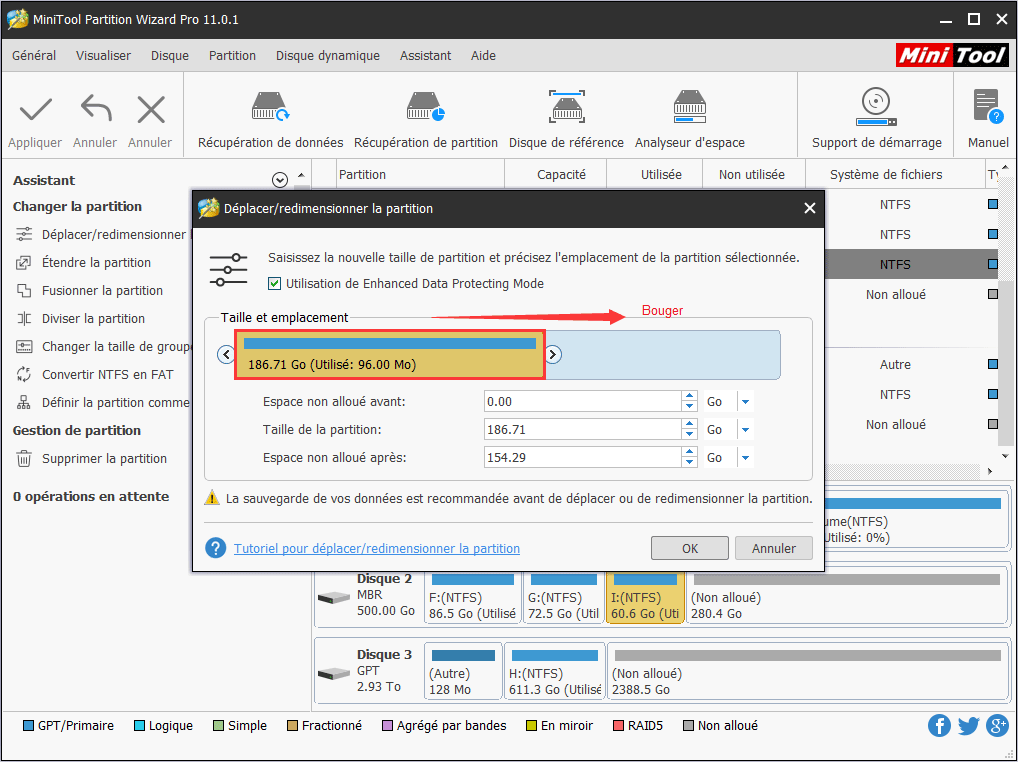Open the Partition menu
The image size is (1018, 762).
pyautogui.click(x=232, y=56)
